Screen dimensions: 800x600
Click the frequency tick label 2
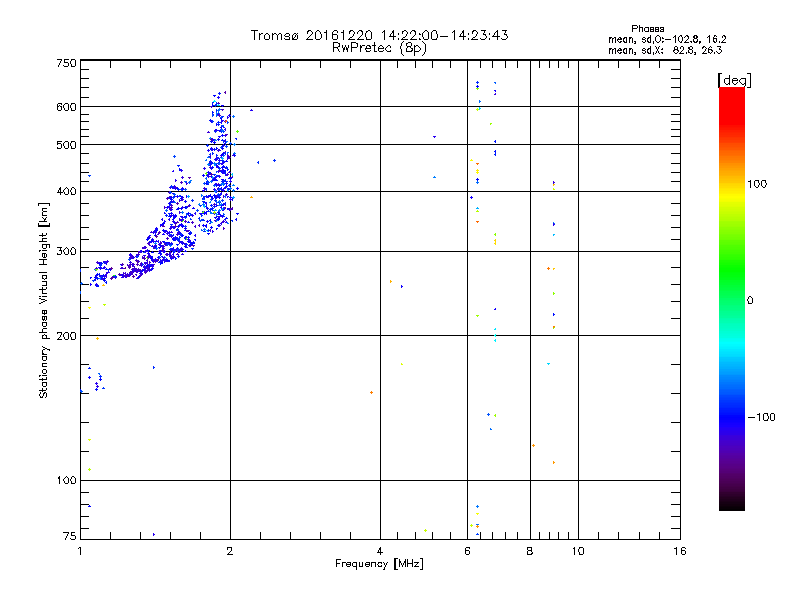(x=230, y=551)
